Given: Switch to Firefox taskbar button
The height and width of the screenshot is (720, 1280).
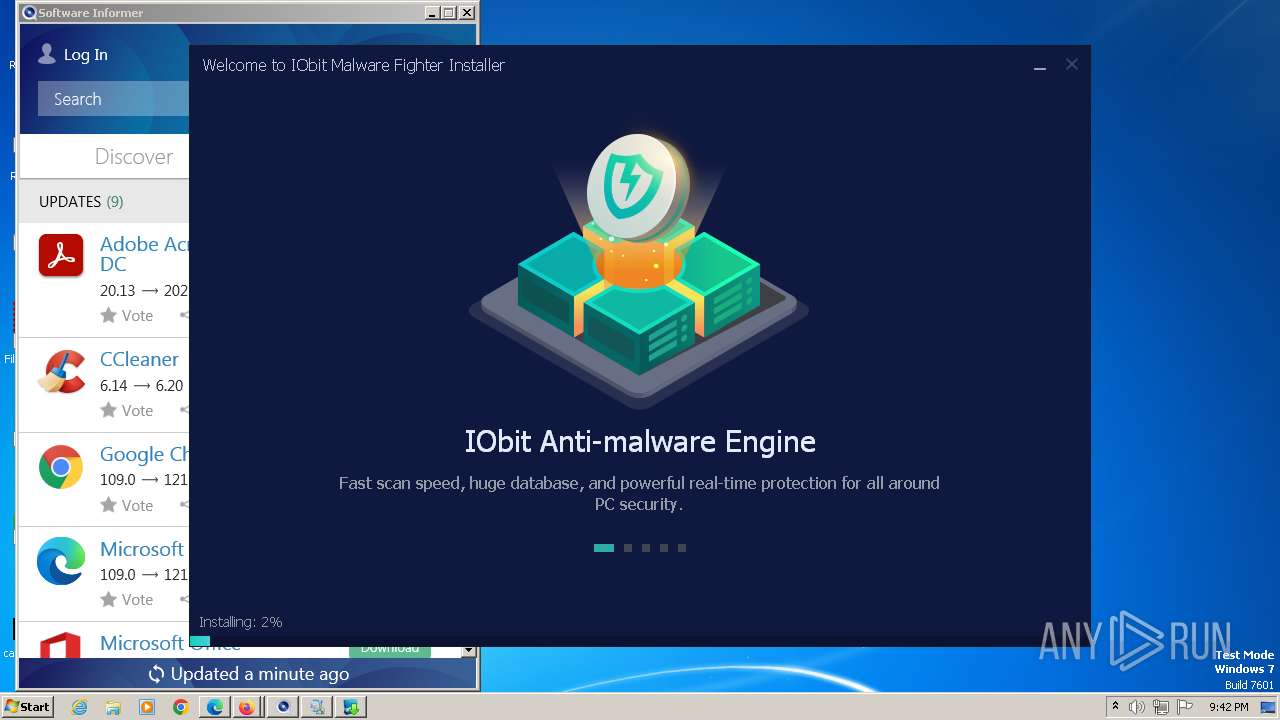Looking at the screenshot, I should pyautogui.click(x=246, y=707).
